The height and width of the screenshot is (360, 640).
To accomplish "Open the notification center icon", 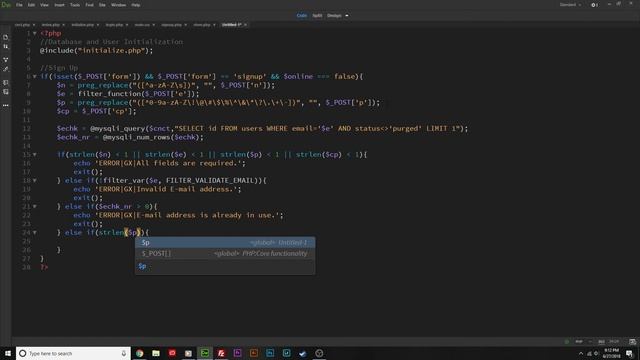I will [x=629, y=353].
